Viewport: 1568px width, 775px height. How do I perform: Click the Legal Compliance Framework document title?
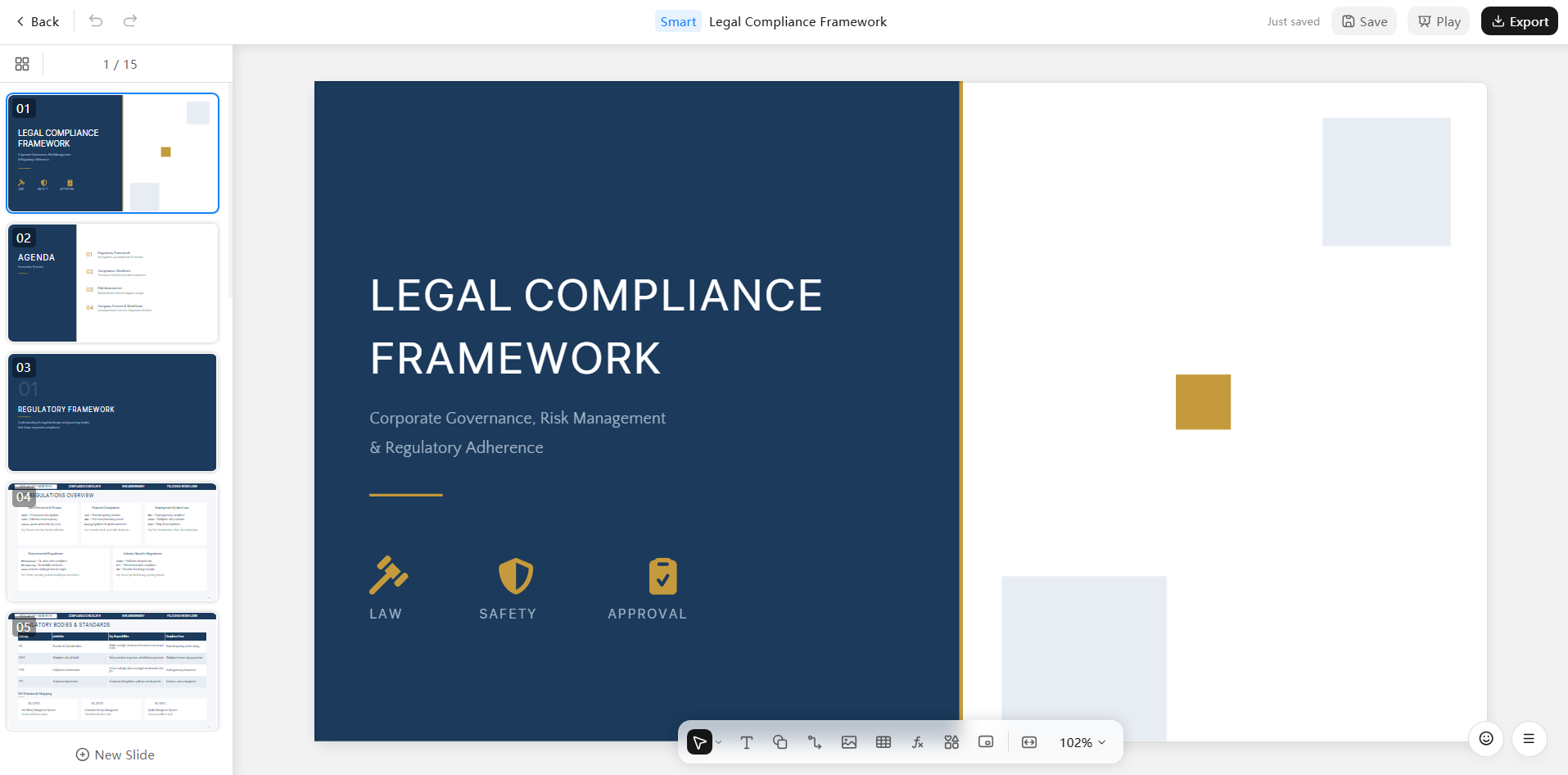click(798, 21)
